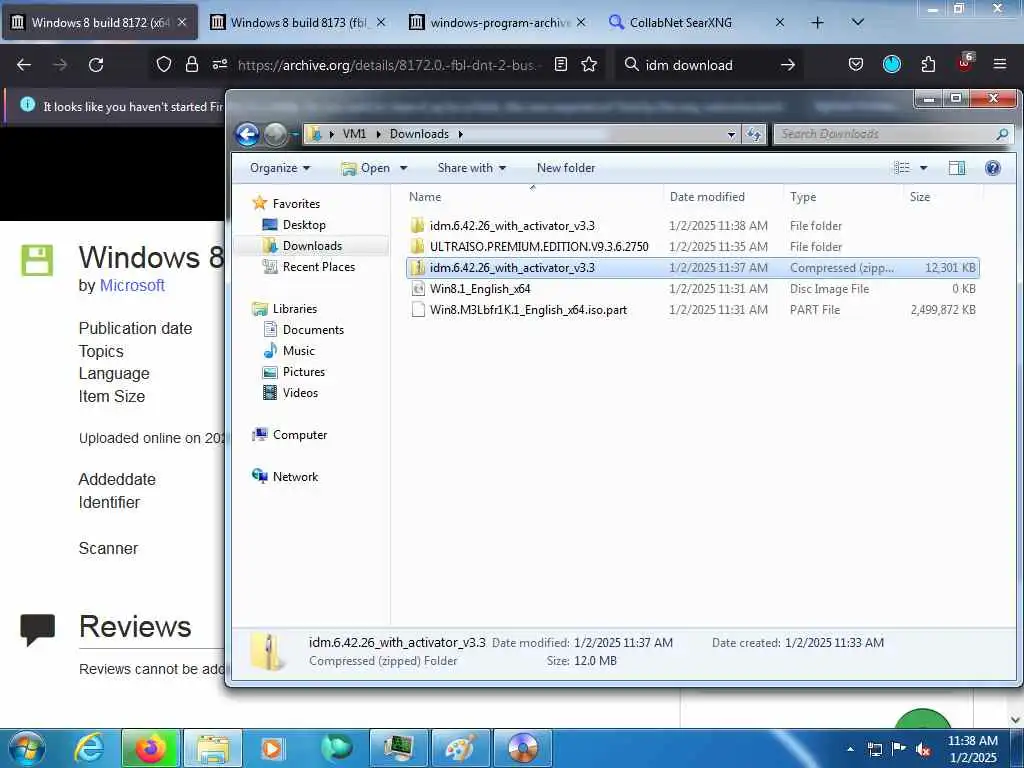The height and width of the screenshot is (768, 1024).
Task: Select the idm.6.42.26 File folder row
Action: [x=692, y=225]
